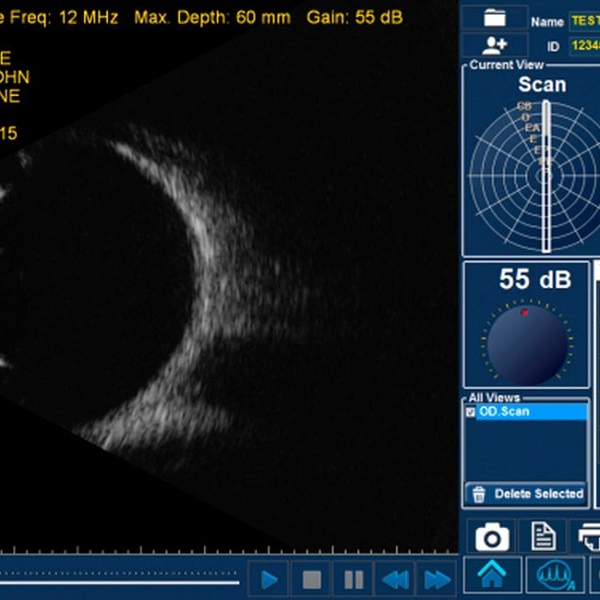Image resolution: width=600 pixels, height=600 pixels.
Task: Click the 55 dB gain readout
Action: pyautogui.click(x=535, y=279)
